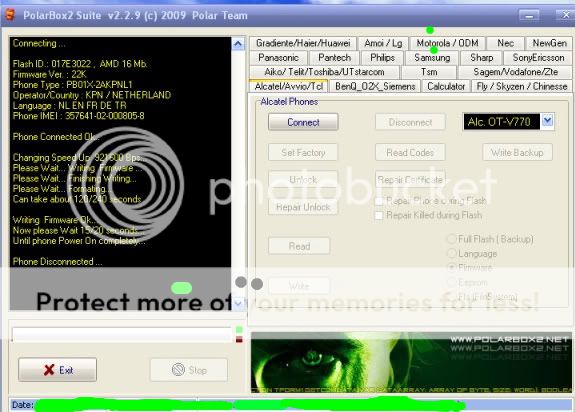
Task: Select the Alcatel/Avvio/Tcl tab
Action: point(288,86)
